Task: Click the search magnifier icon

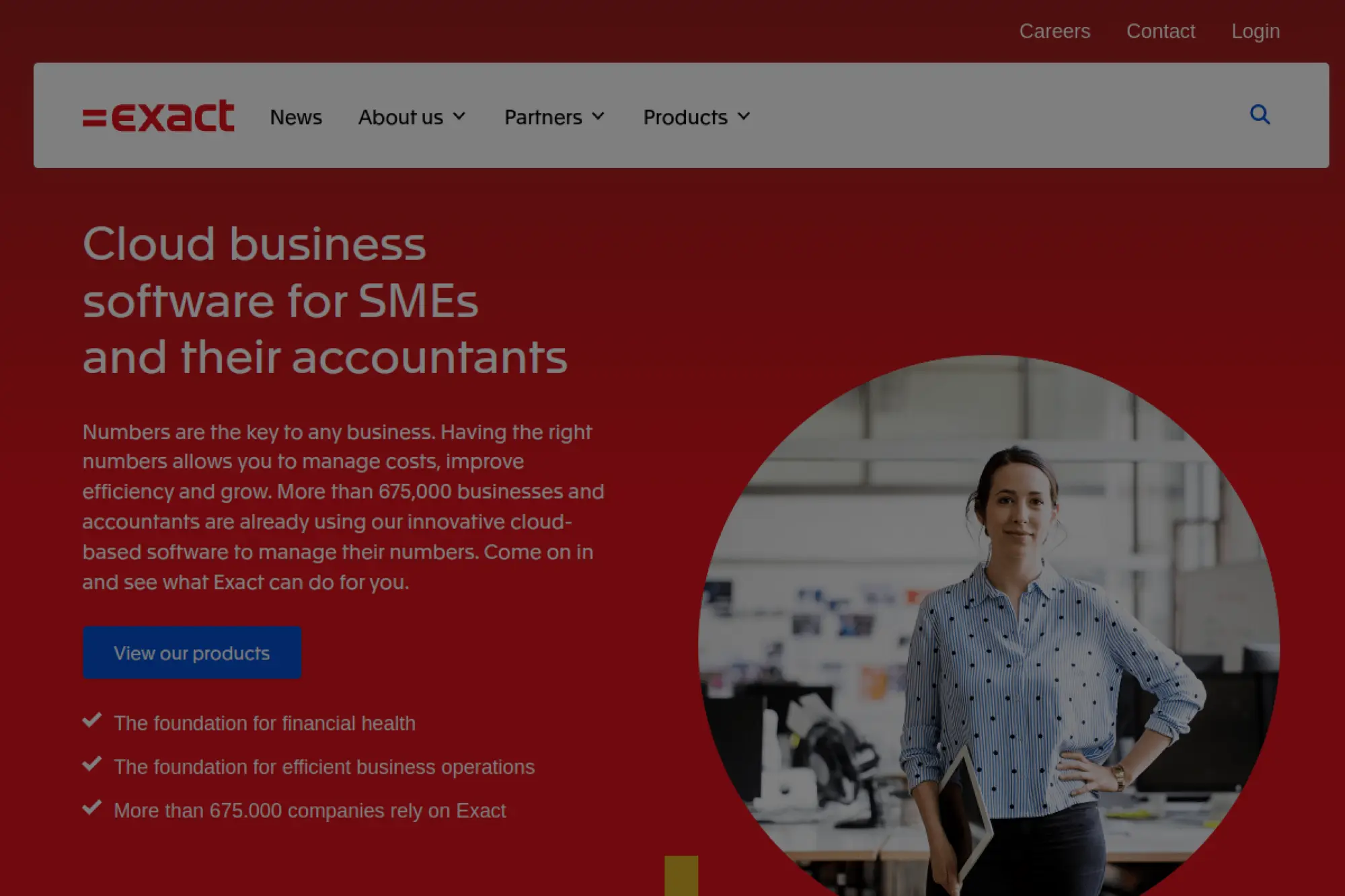Action: 1260,115
